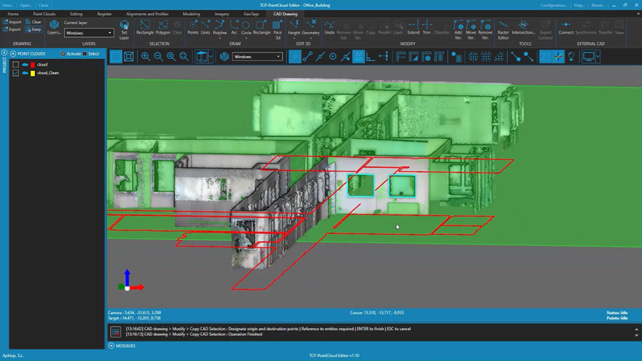Toggle the Keep drawing option
The height and width of the screenshot is (361, 642).
tap(33, 29)
